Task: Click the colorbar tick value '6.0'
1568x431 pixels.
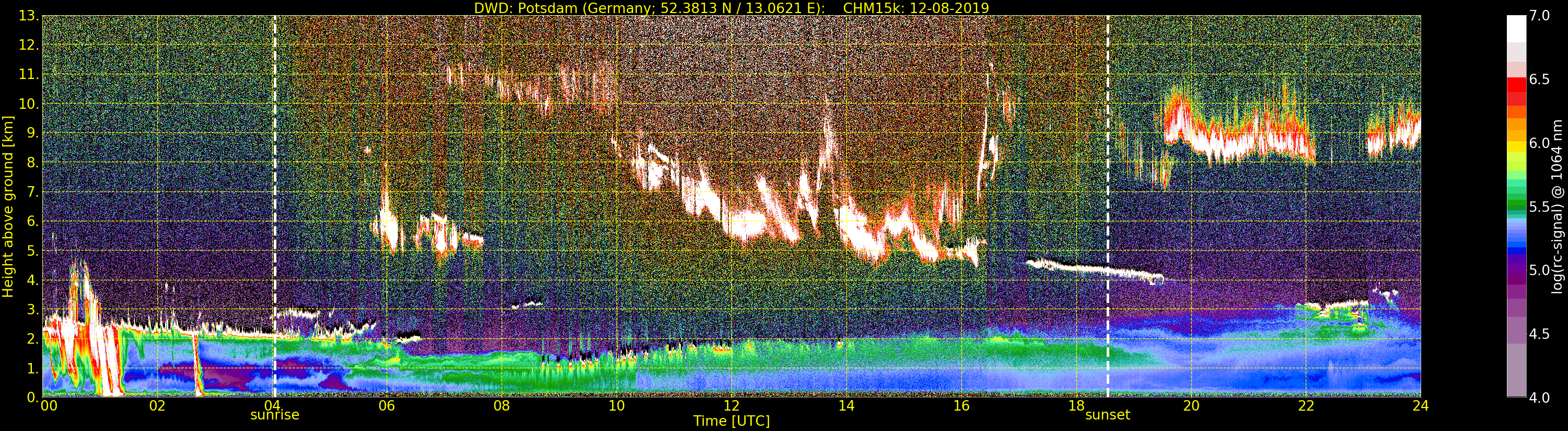Action: [x=1539, y=143]
